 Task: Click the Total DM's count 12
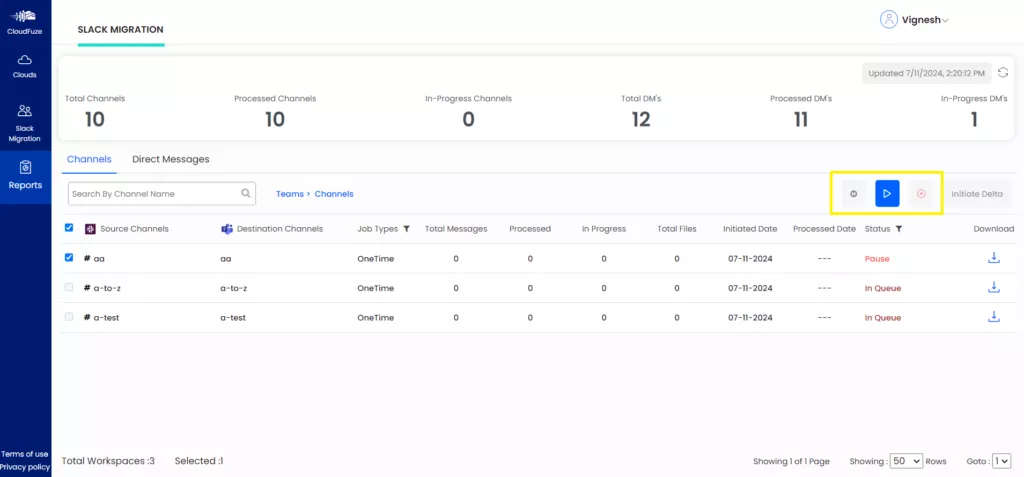click(x=641, y=120)
